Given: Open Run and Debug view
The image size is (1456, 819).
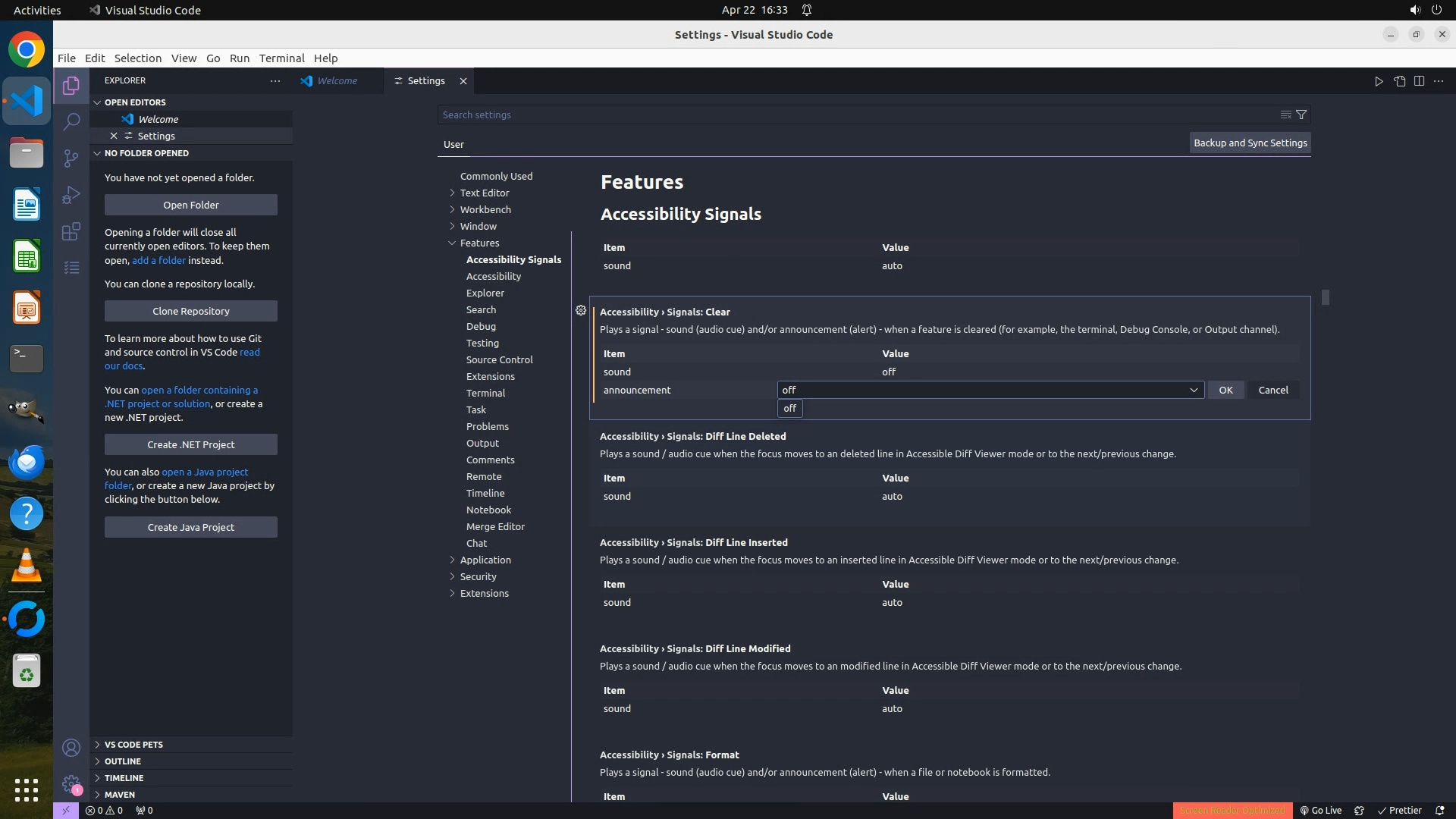Looking at the screenshot, I should pyautogui.click(x=71, y=195).
